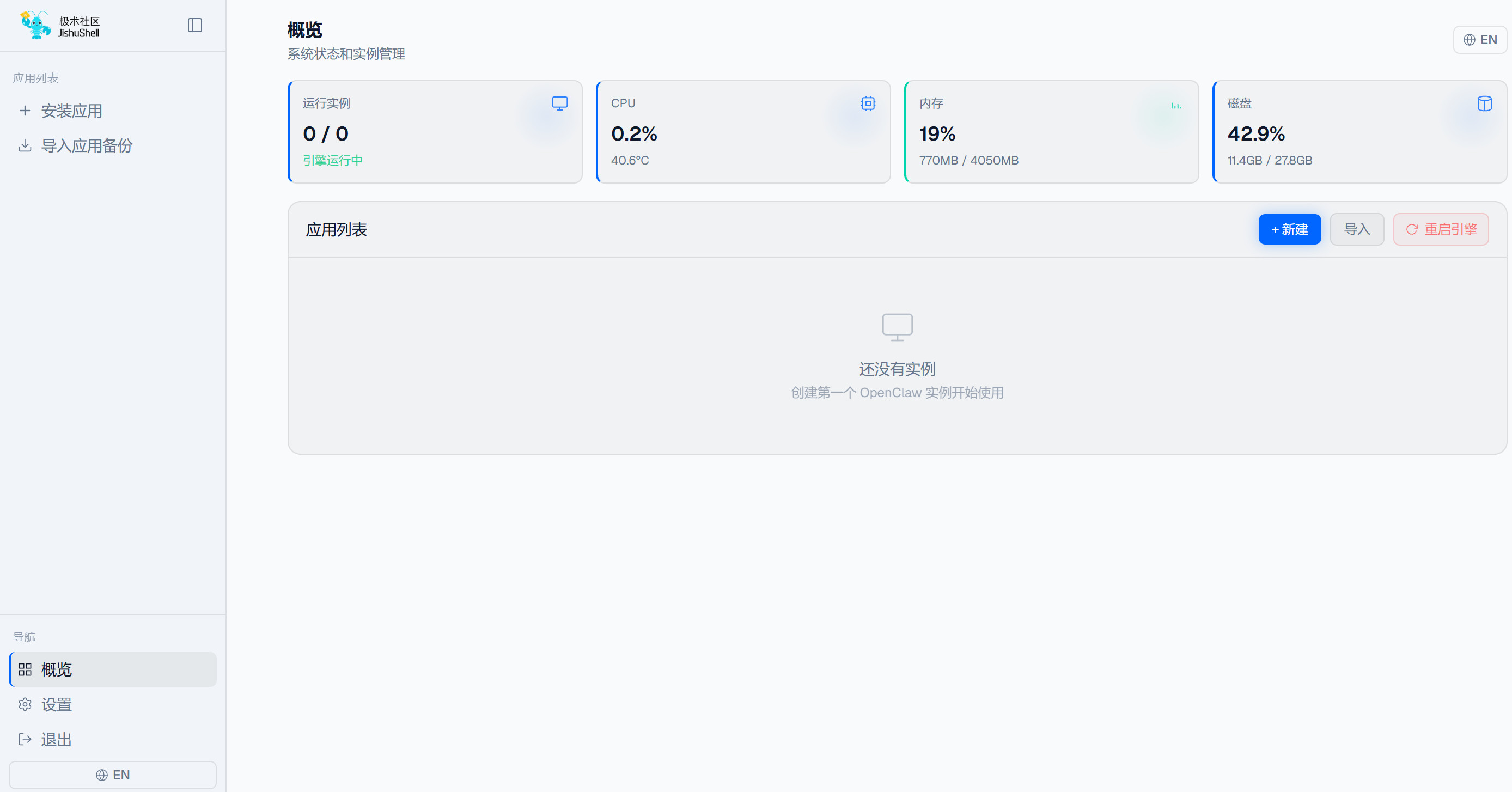Click the 重启引擎 button
Image resolution: width=1512 pixels, height=792 pixels.
[x=1441, y=229]
